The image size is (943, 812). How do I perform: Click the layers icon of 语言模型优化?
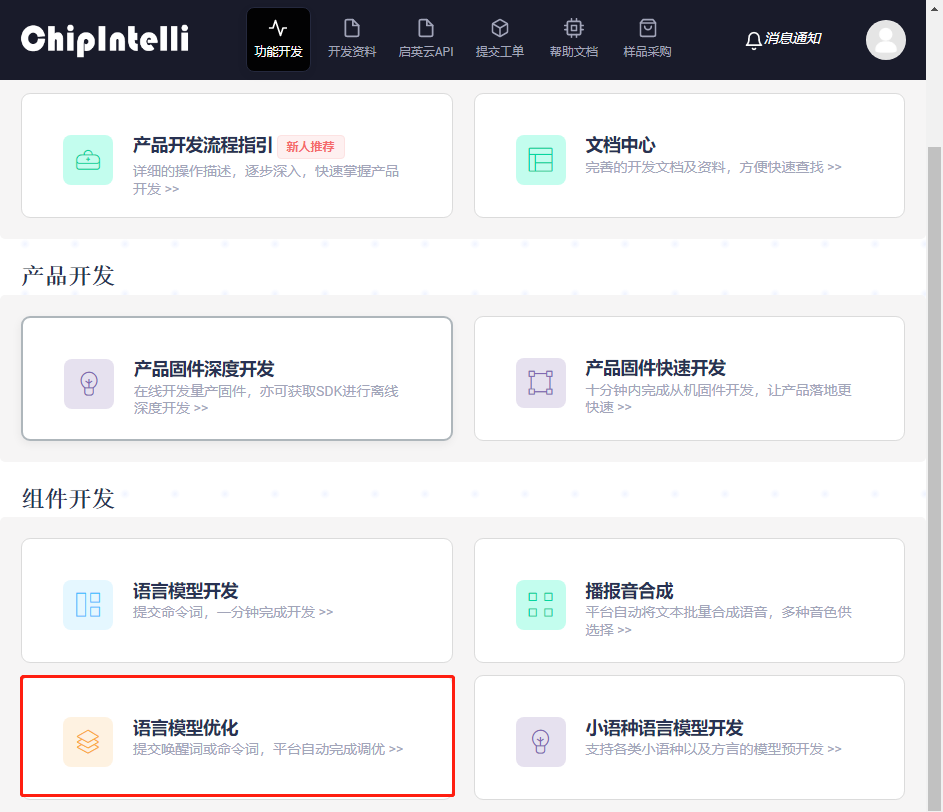[88, 742]
